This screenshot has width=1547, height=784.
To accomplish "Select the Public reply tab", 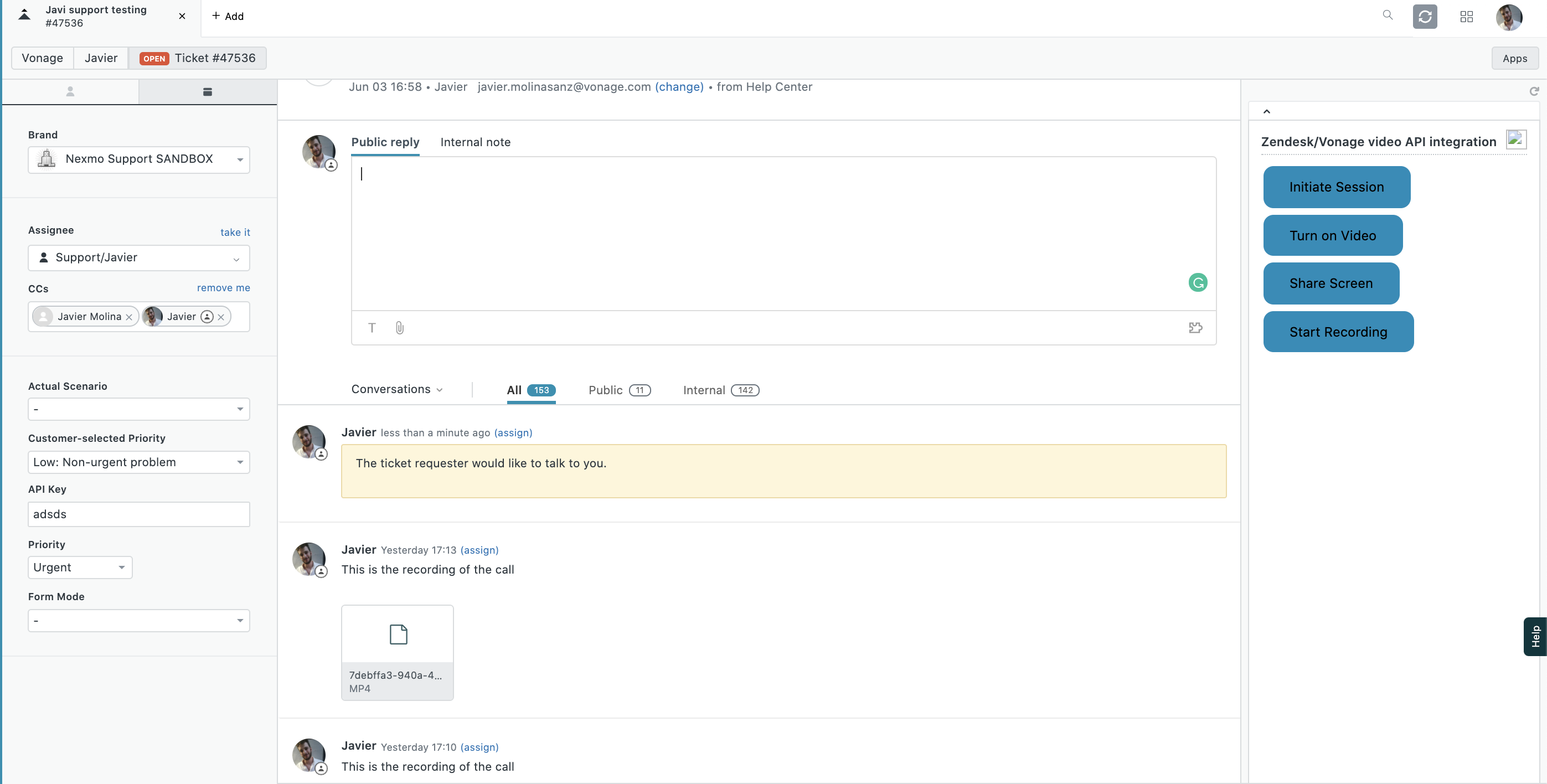I will point(385,142).
